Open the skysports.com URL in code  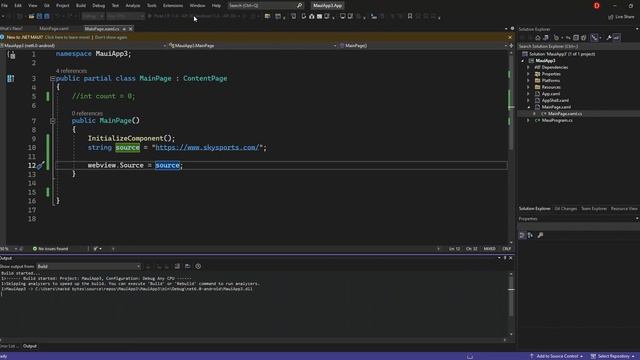click(x=207, y=147)
